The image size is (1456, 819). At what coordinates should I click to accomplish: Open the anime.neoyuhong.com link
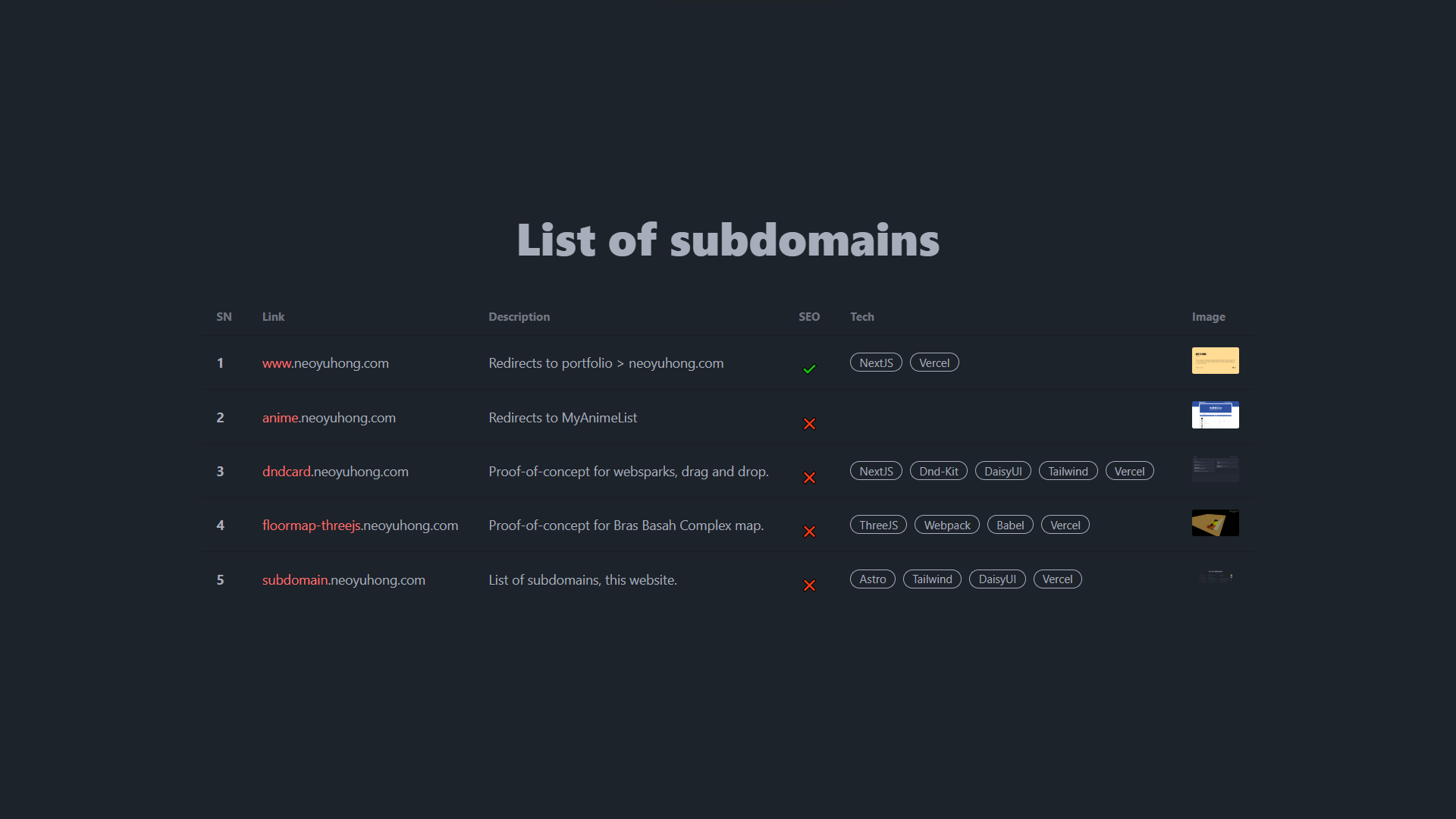point(328,417)
